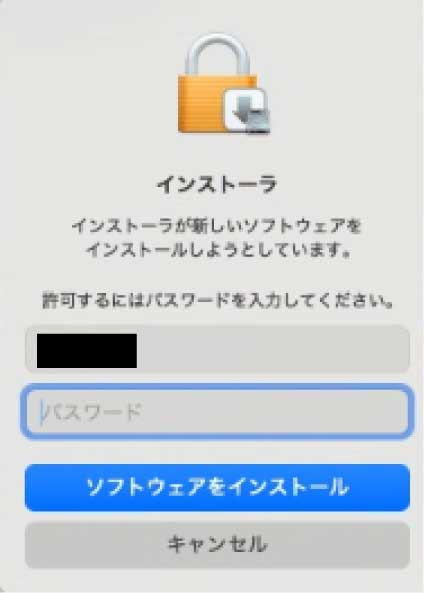Click ソフトウェアをインストール button
Viewport: 424px width, 593px height.
[x=217, y=487]
